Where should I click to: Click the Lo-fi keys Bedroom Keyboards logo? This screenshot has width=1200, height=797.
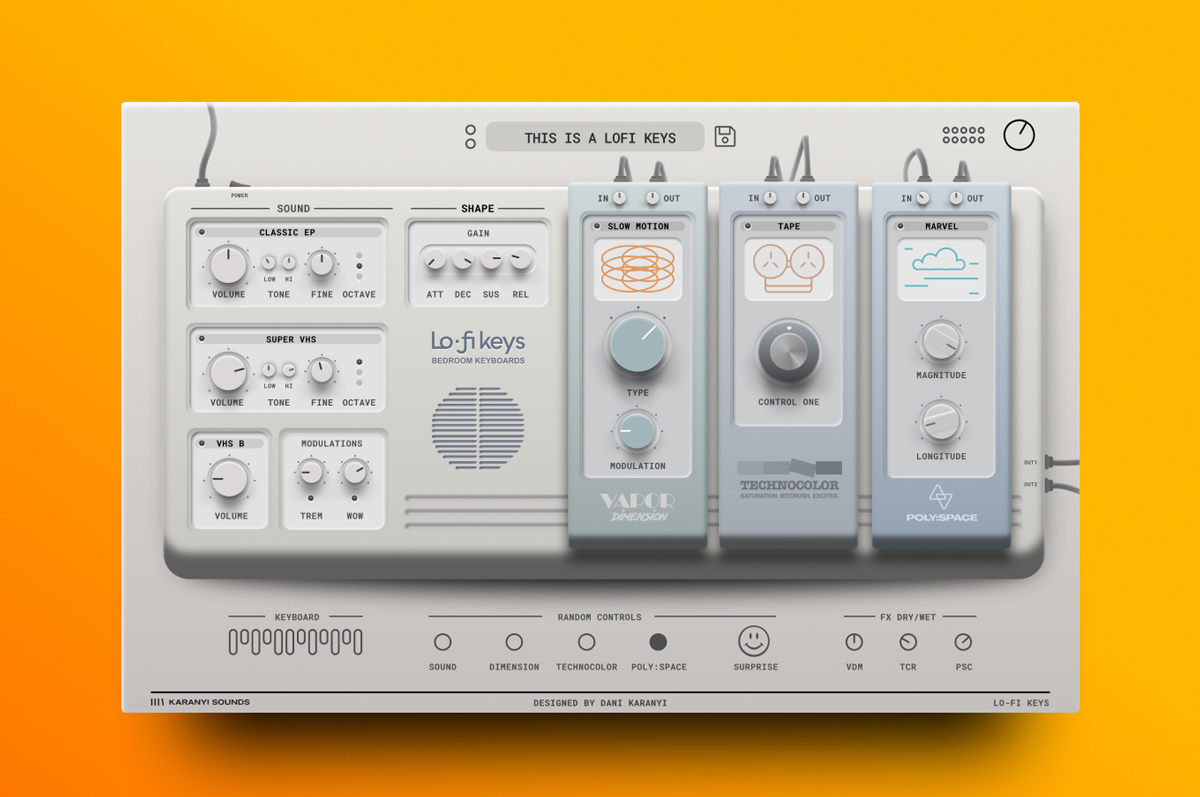[x=478, y=348]
